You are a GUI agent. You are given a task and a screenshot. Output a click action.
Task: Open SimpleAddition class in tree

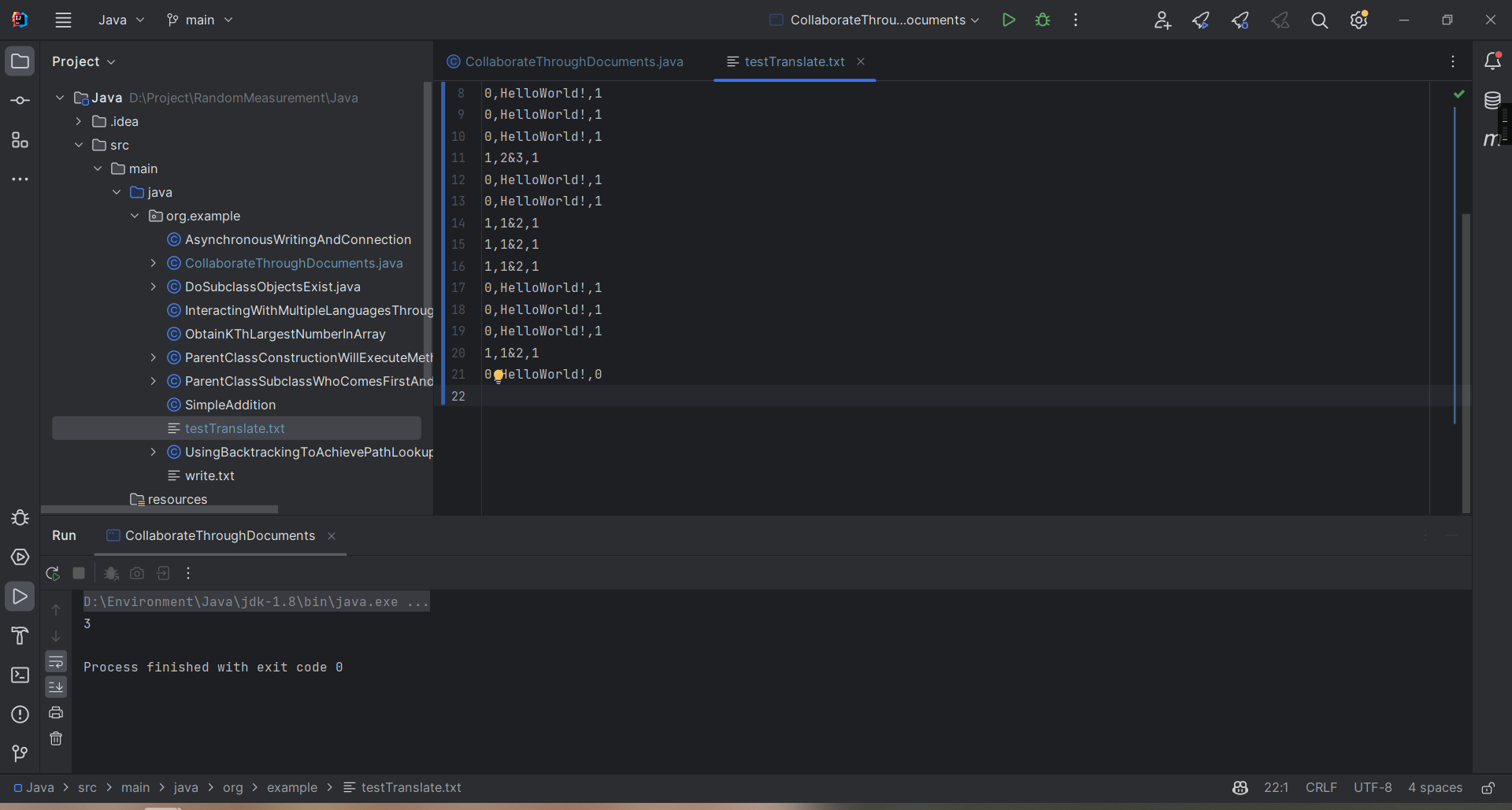[x=230, y=405]
